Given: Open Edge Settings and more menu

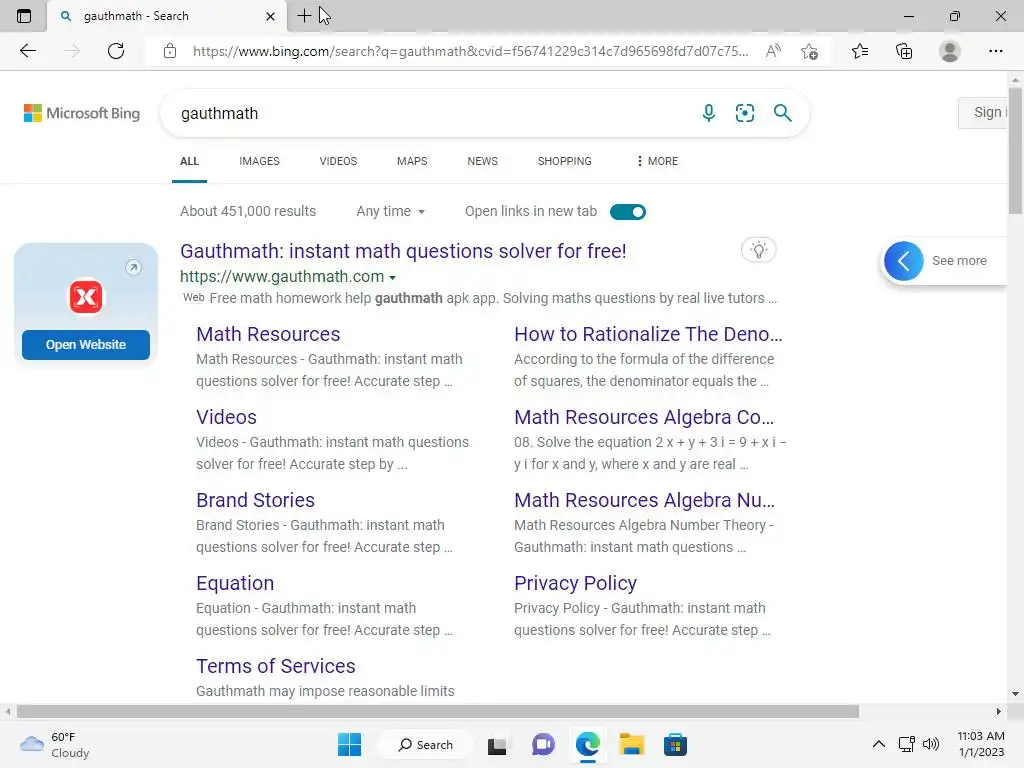Looking at the screenshot, I should (995, 51).
